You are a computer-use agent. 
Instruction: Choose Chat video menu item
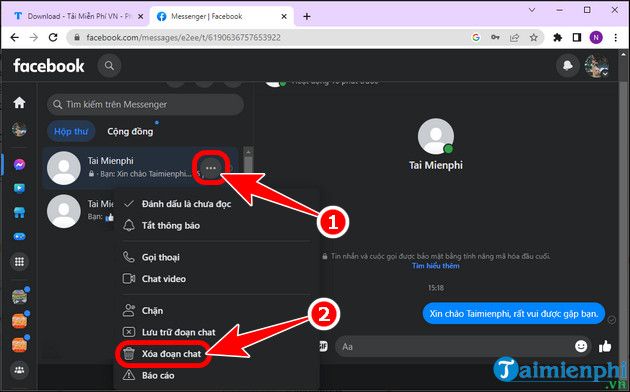216,278
